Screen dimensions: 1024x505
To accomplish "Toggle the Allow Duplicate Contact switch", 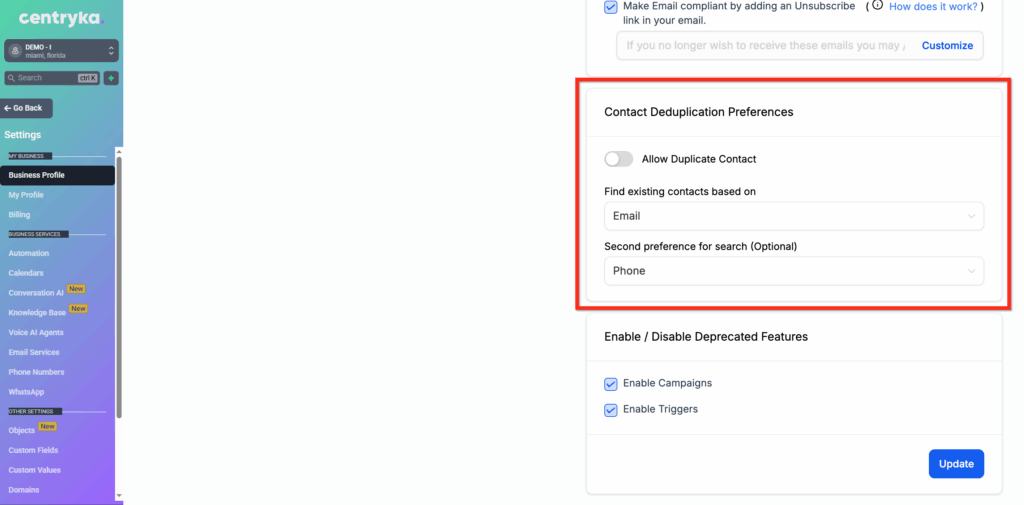I will pyautogui.click(x=619, y=159).
